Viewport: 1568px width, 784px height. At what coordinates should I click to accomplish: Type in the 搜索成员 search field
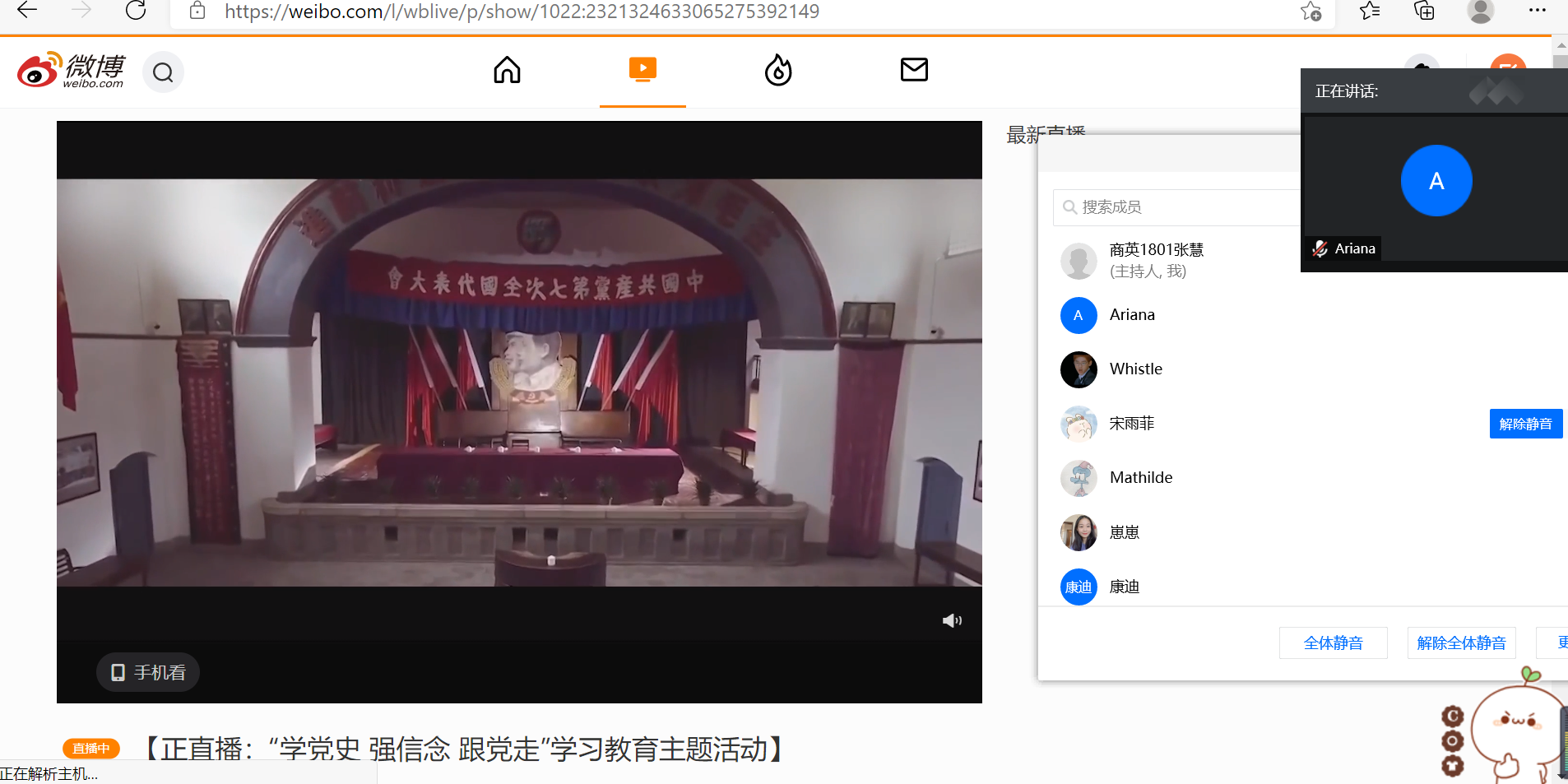pos(1185,207)
